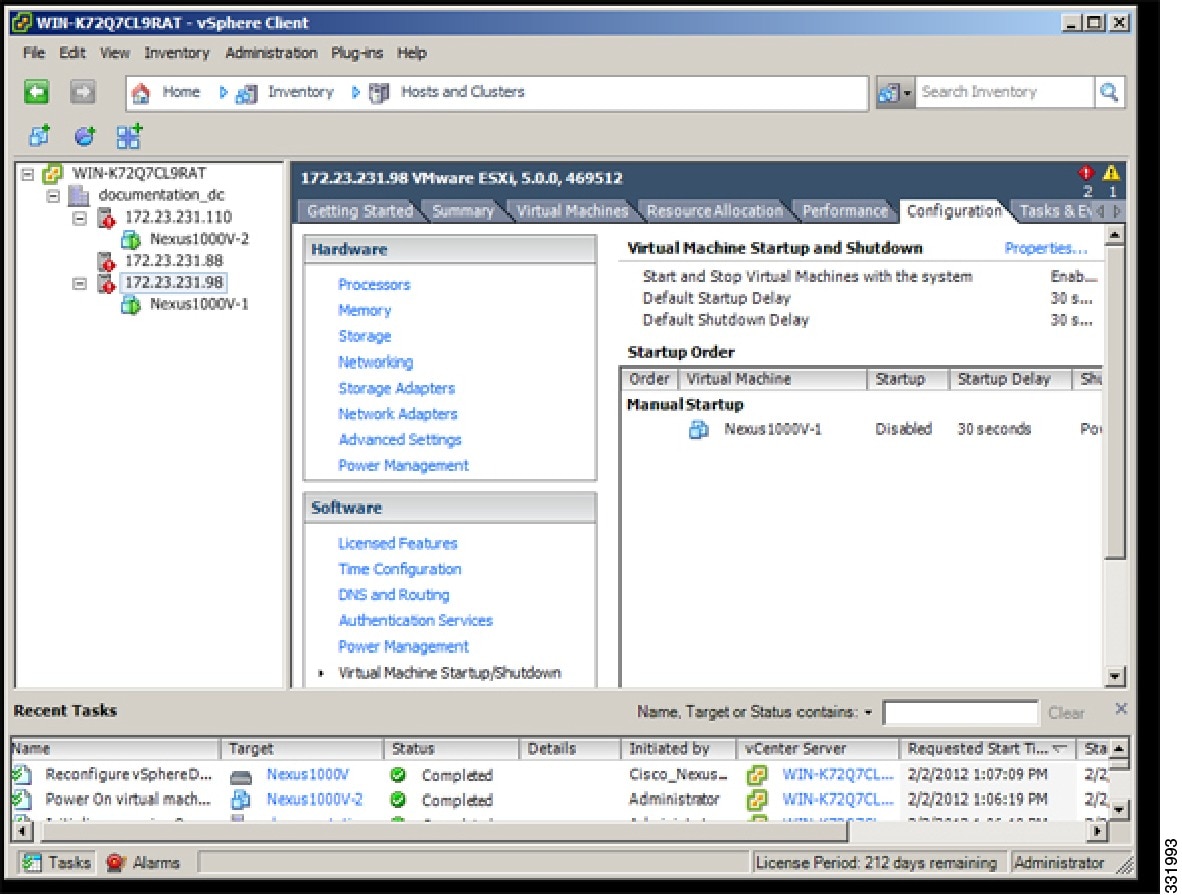
Task: Open Alarms from the status bar
Action: click(142, 862)
